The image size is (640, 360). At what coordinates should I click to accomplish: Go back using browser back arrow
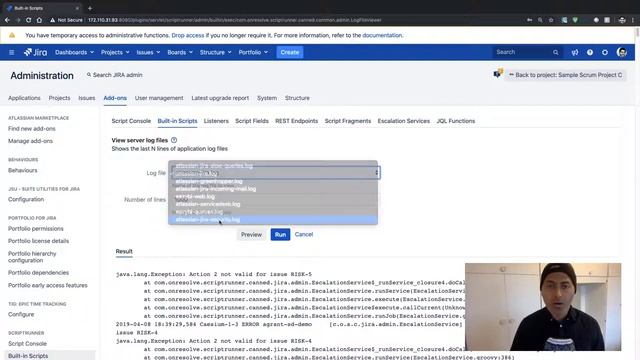[x=7, y=20]
